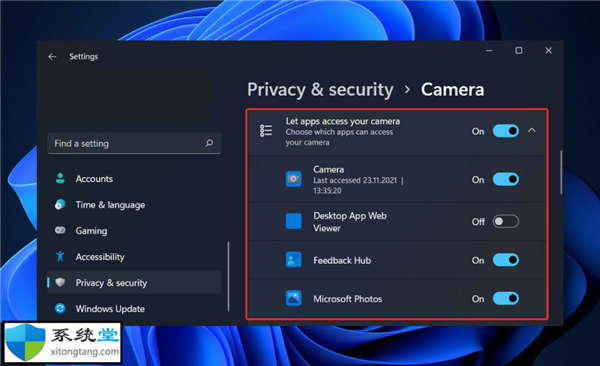Click Privacy & security breadcrumb link
The image size is (600, 366).
(320, 90)
